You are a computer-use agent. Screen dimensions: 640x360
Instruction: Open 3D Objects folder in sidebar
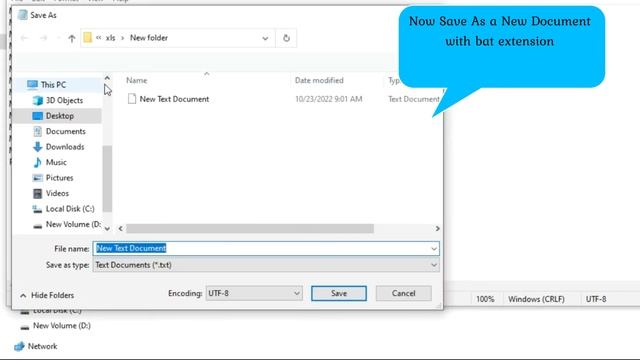(x=64, y=100)
